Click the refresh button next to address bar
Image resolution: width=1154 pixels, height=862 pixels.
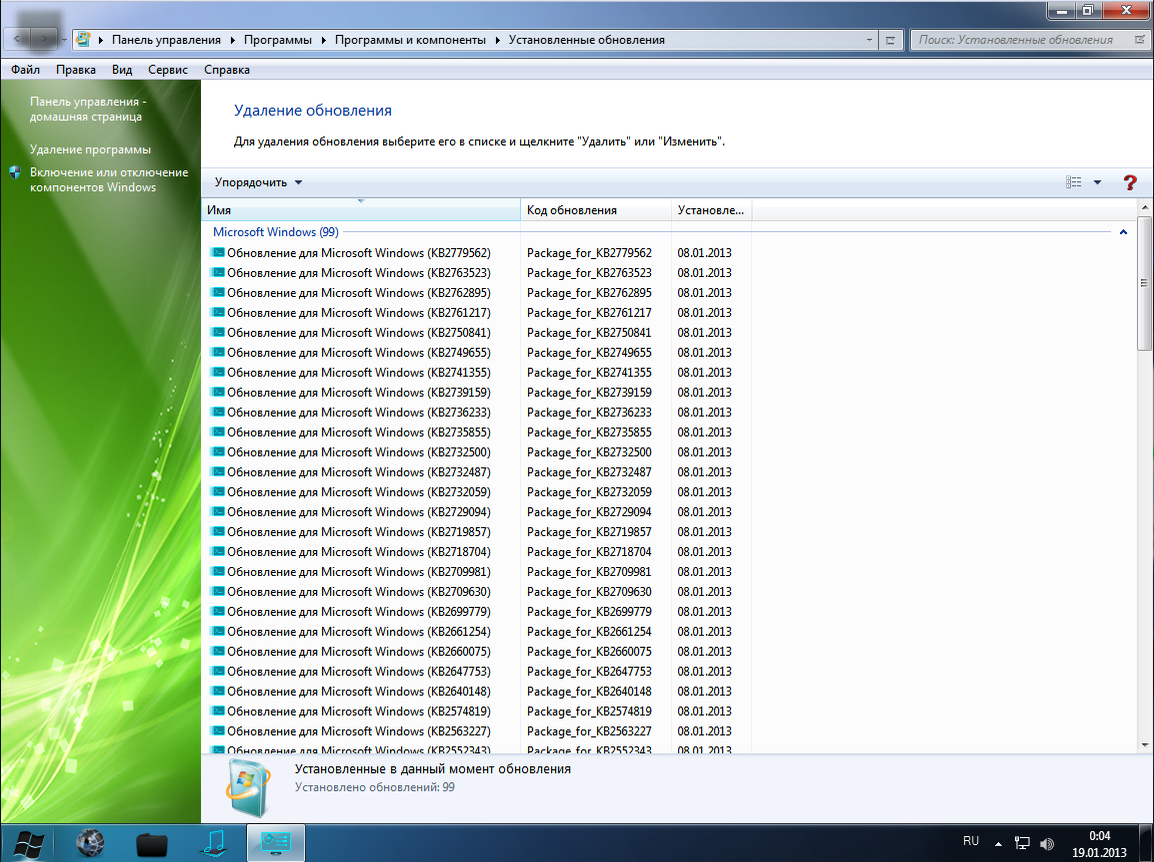pyautogui.click(x=891, y=40)
